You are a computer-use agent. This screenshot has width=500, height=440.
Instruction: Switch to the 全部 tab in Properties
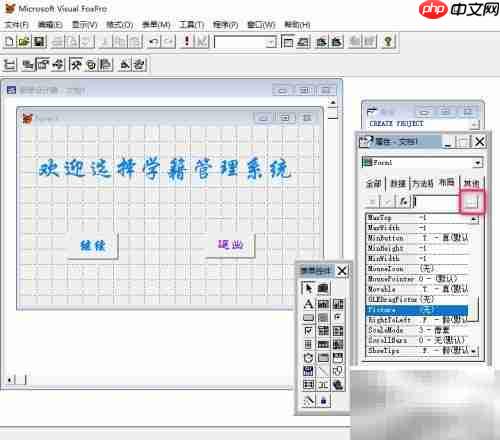tap(373, 183)
